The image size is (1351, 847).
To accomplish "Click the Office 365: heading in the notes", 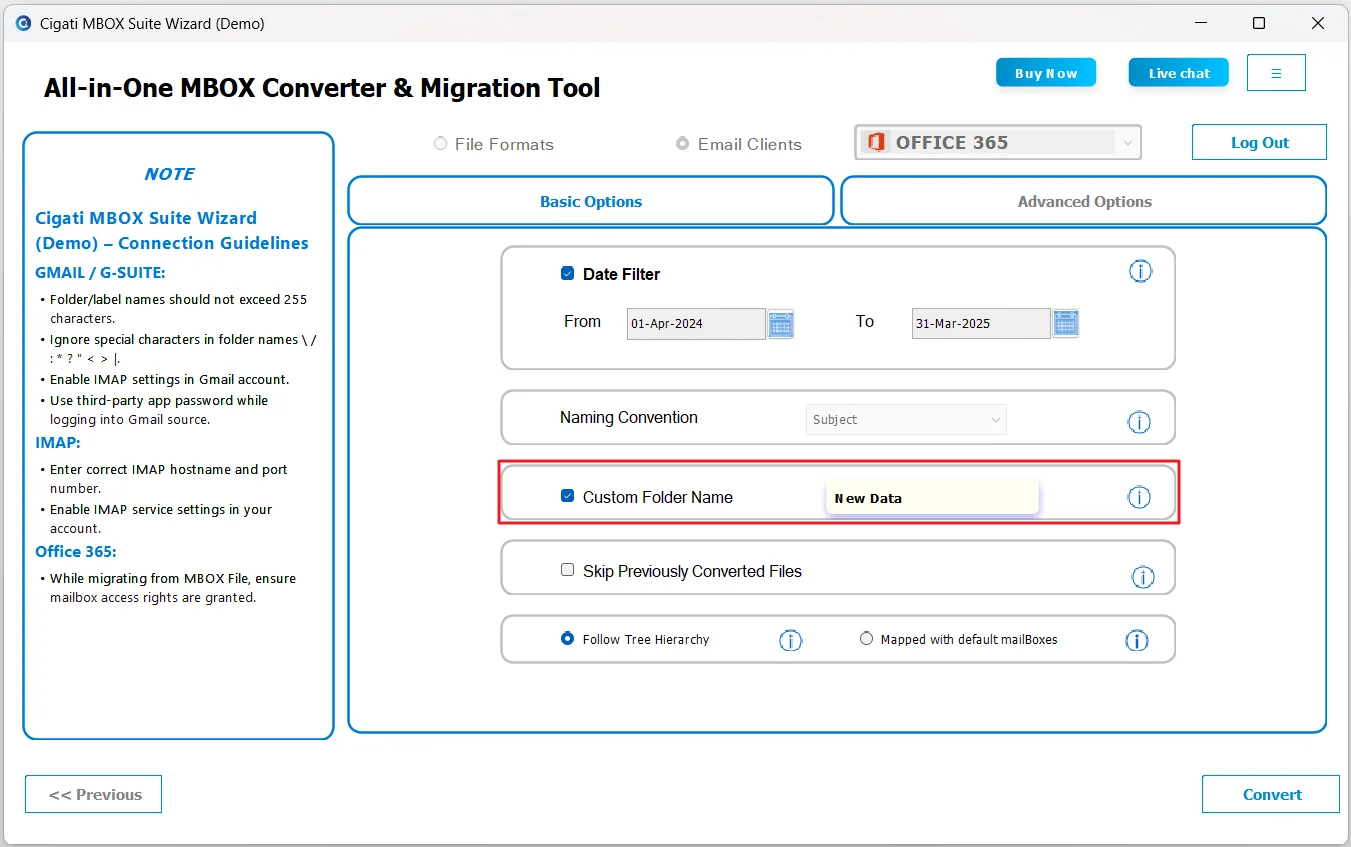I will 76,552.
